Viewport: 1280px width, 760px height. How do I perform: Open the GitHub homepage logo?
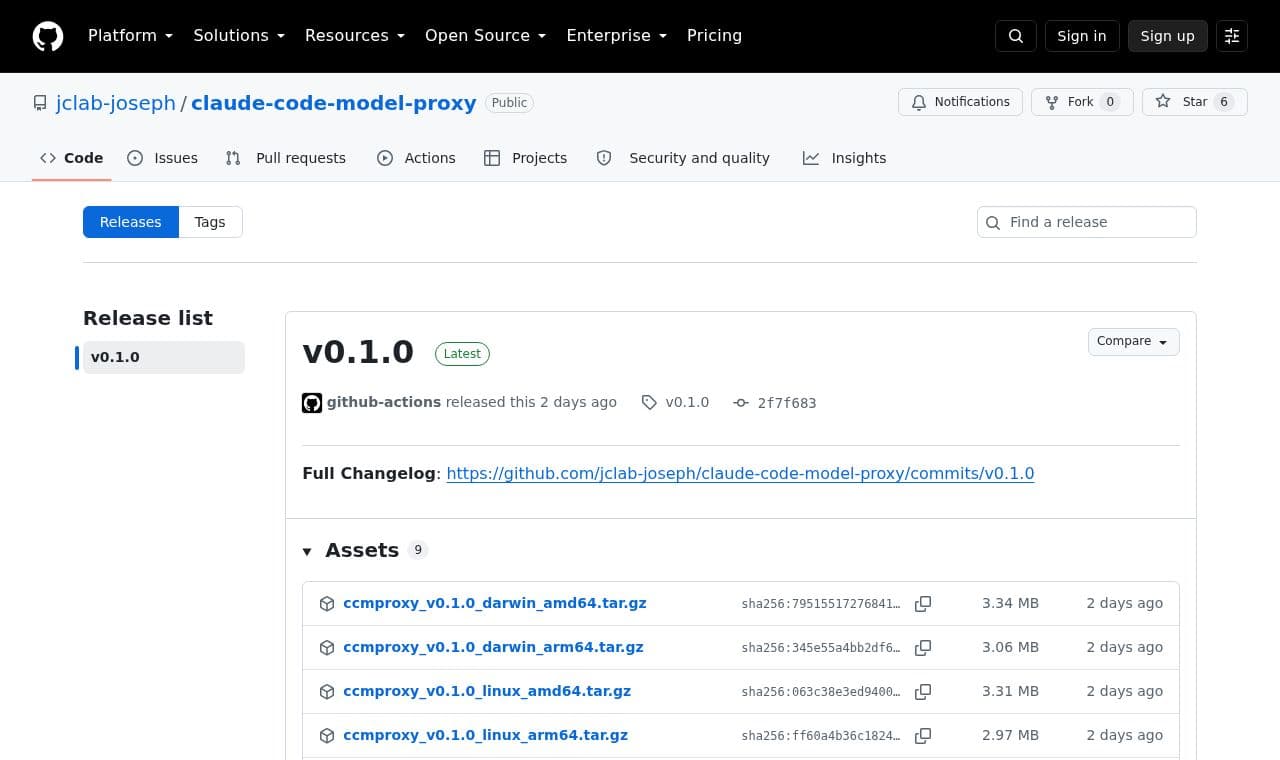coord(48,36)
